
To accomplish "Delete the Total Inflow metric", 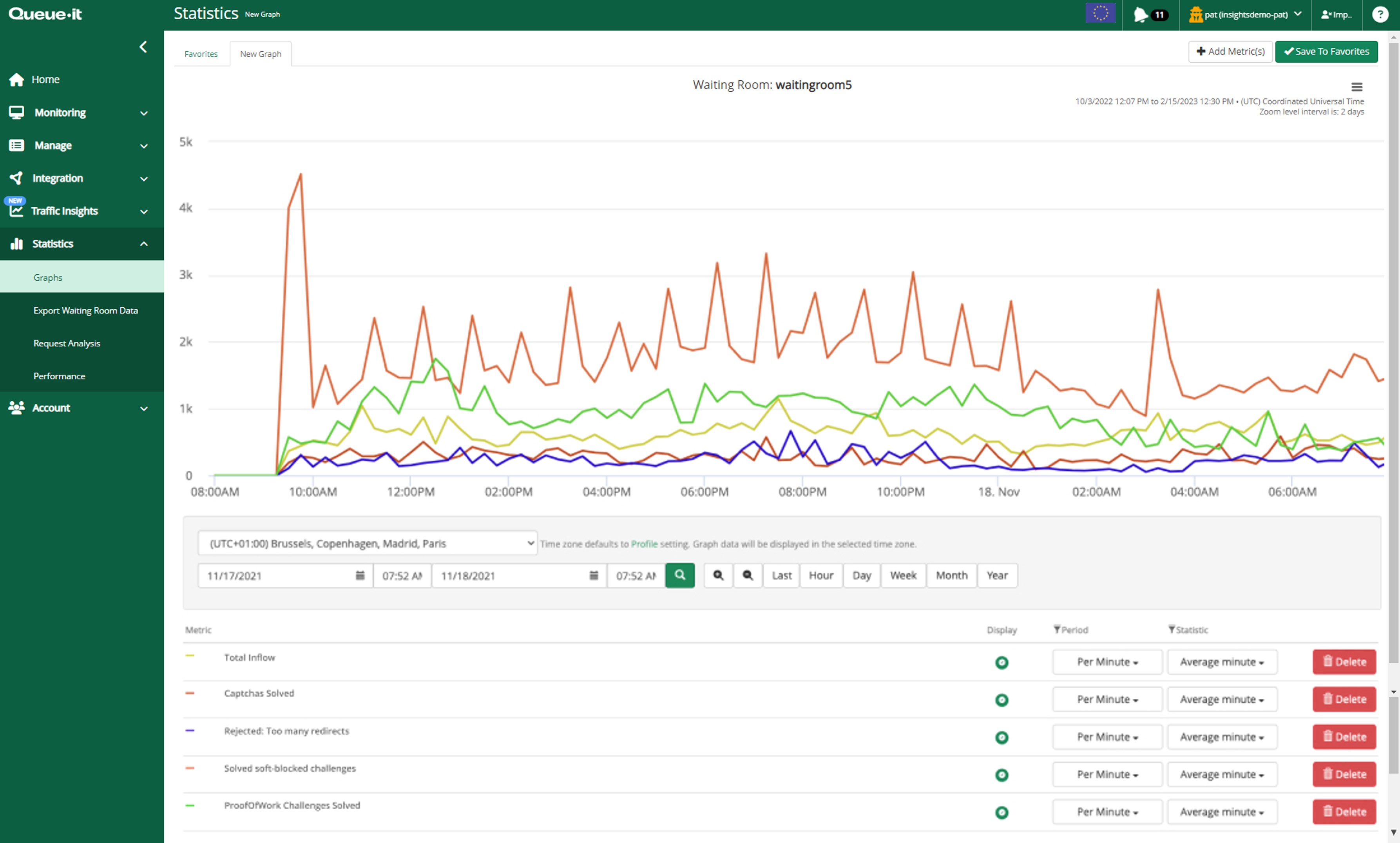I will (1344, 662).
